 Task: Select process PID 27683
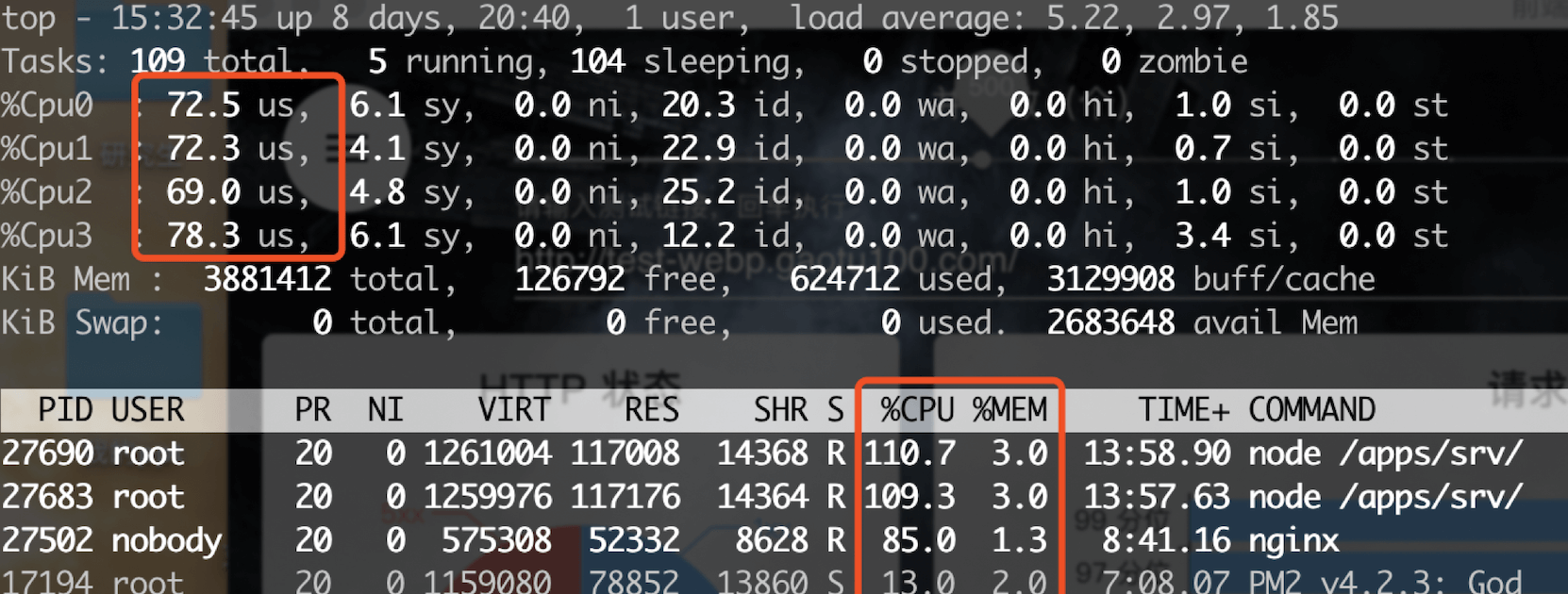pyautogui.click(x=47, y=497)
